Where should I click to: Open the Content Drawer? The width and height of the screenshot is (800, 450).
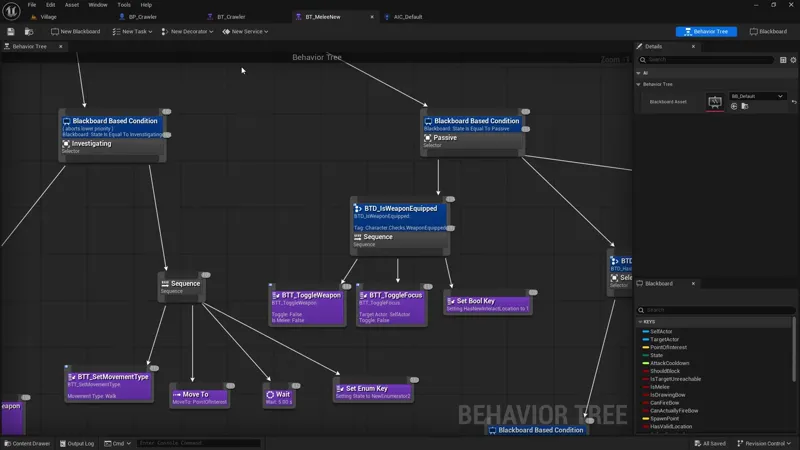(x=27, y=443)
